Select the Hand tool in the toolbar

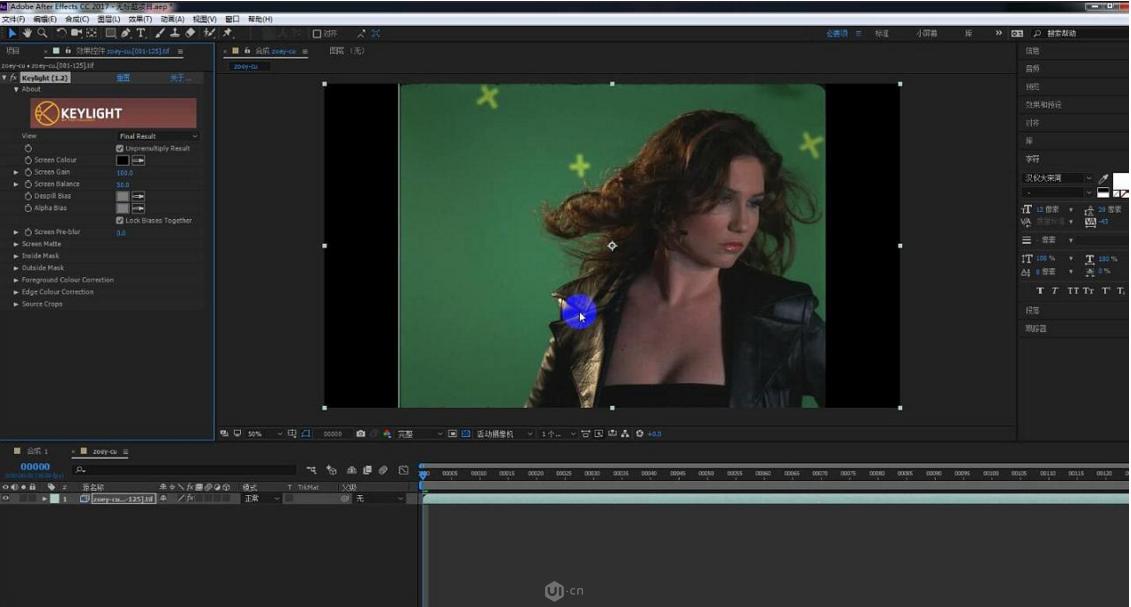point(27,33)
